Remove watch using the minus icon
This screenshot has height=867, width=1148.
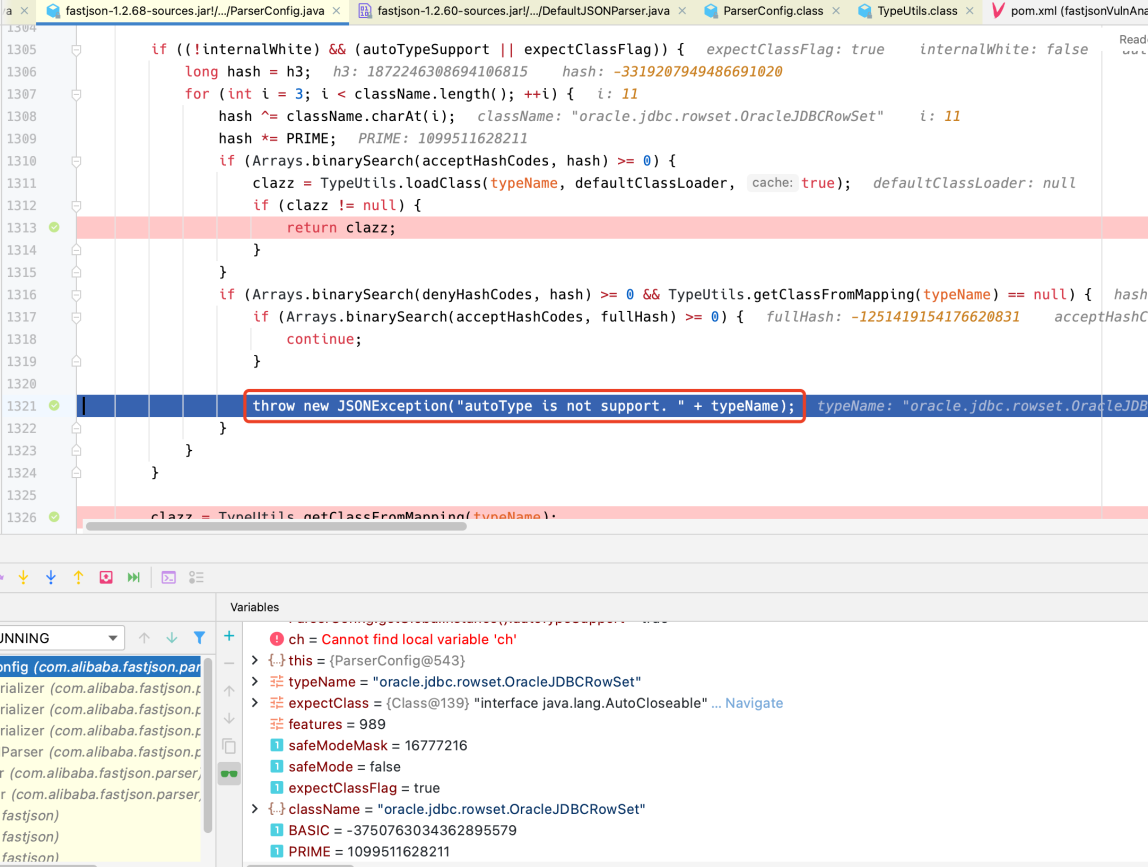click(229, 663)
